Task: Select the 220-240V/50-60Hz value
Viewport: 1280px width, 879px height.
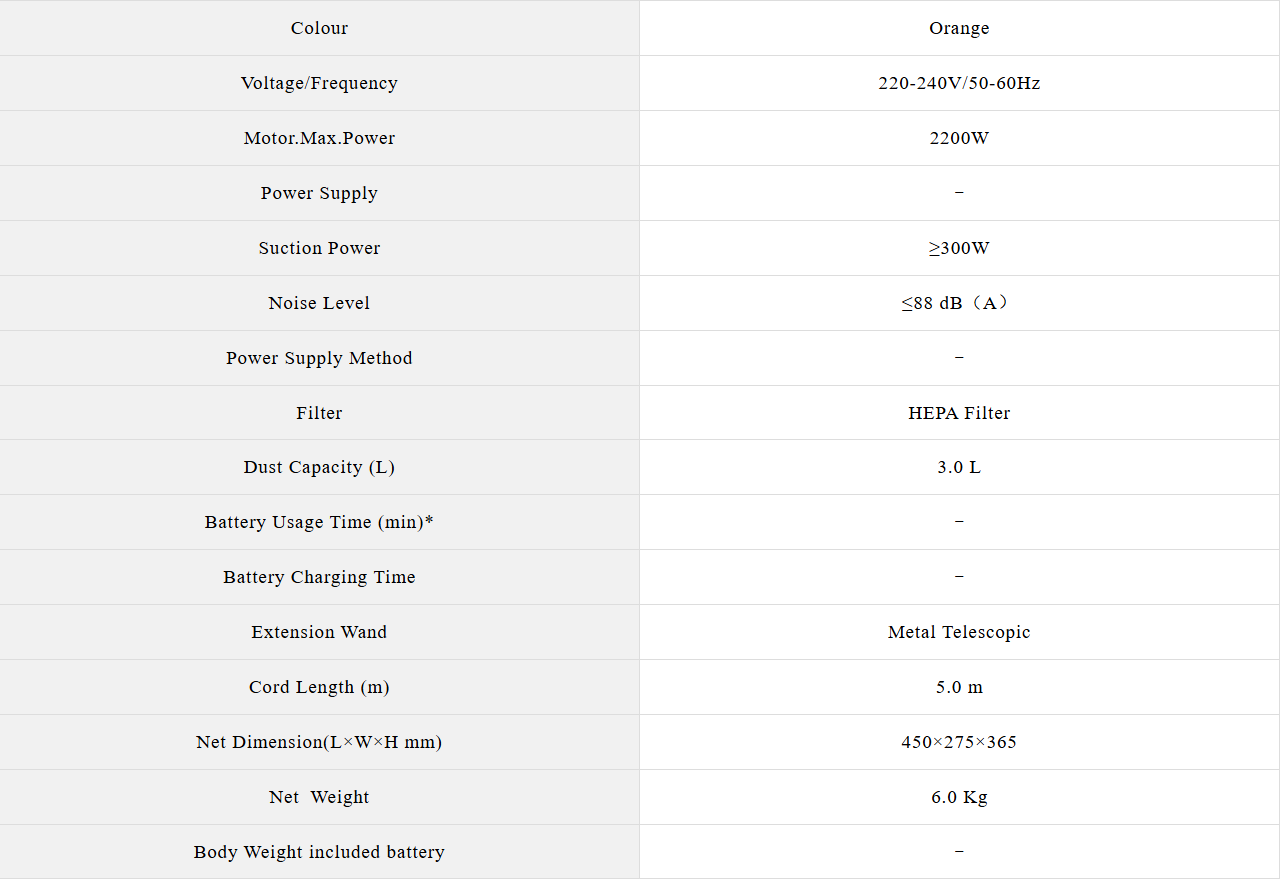Action: (x=959, y=83)
